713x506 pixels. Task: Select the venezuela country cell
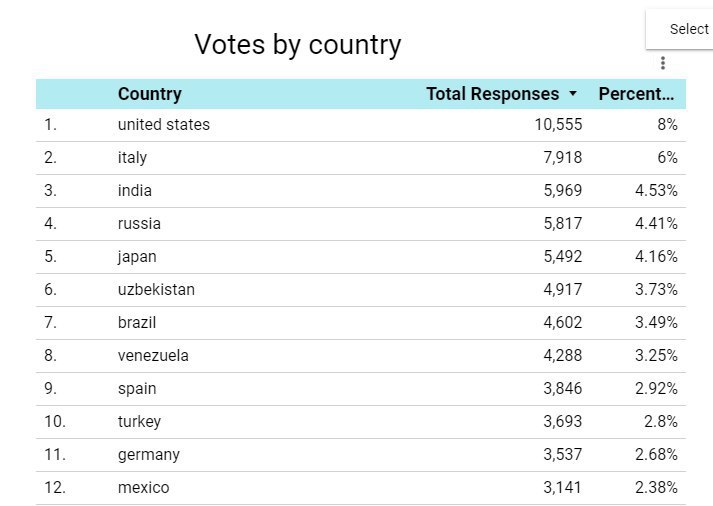pyautogui.click(x=153, y=356)
